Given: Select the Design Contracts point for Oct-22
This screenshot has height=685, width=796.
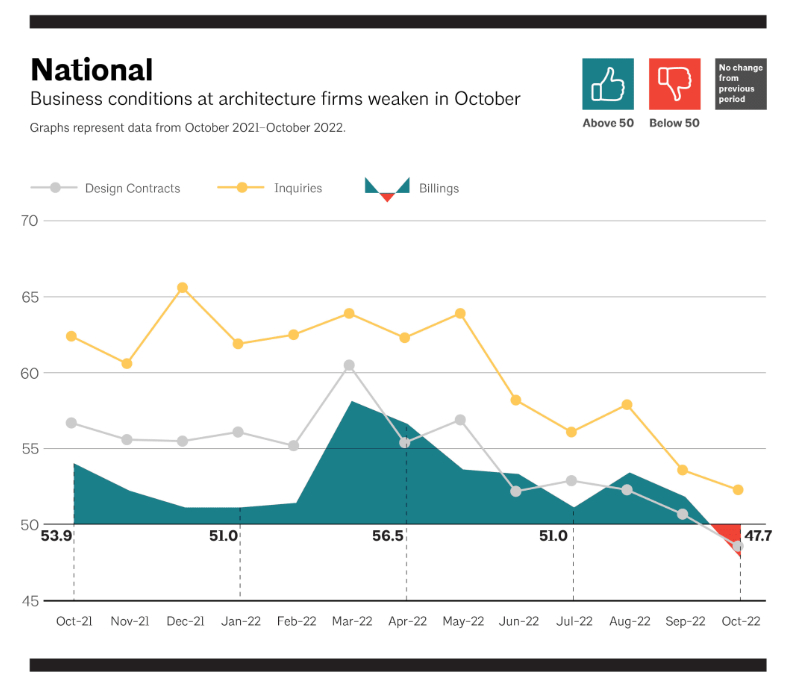Looking at the screenshot, I should [x=738, y=546].
